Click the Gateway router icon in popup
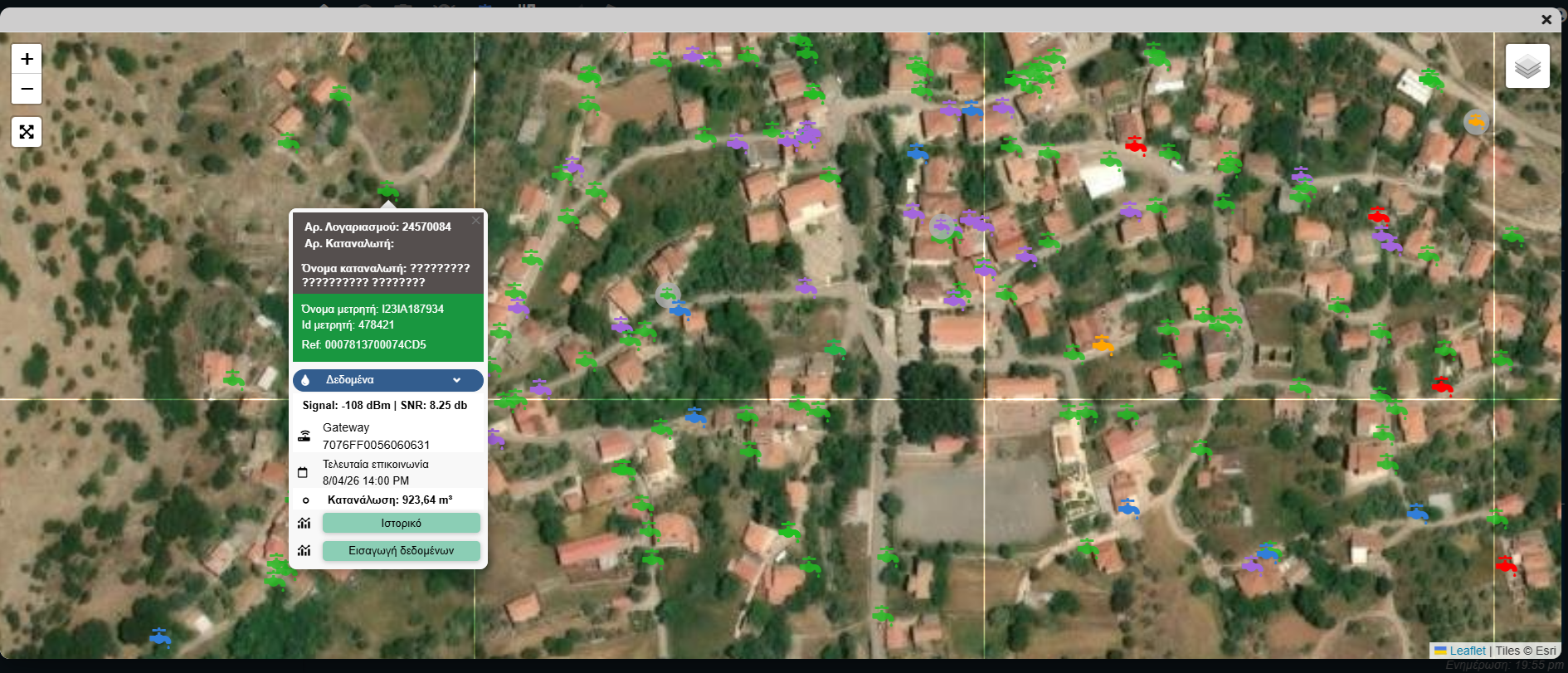 (304, 436)
